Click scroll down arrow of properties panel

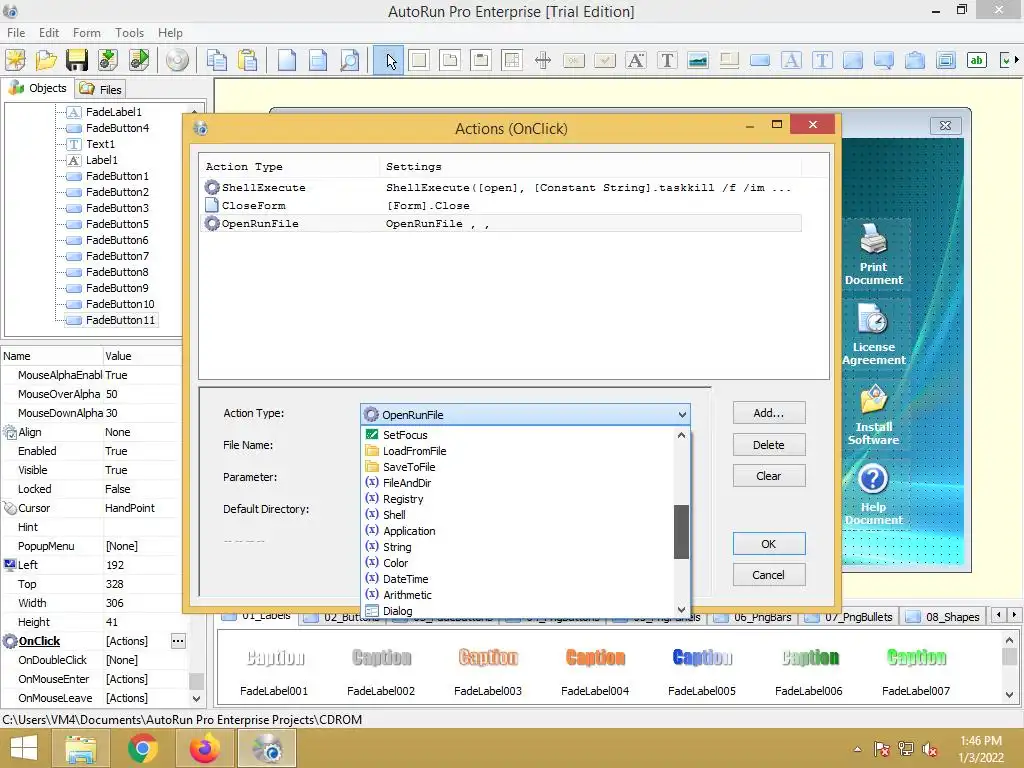tap(196, 698)
